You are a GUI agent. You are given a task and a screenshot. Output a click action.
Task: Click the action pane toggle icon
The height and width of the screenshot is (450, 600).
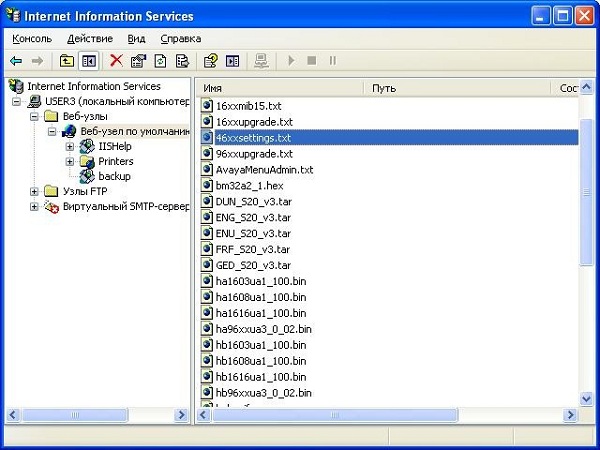[232, 61]
